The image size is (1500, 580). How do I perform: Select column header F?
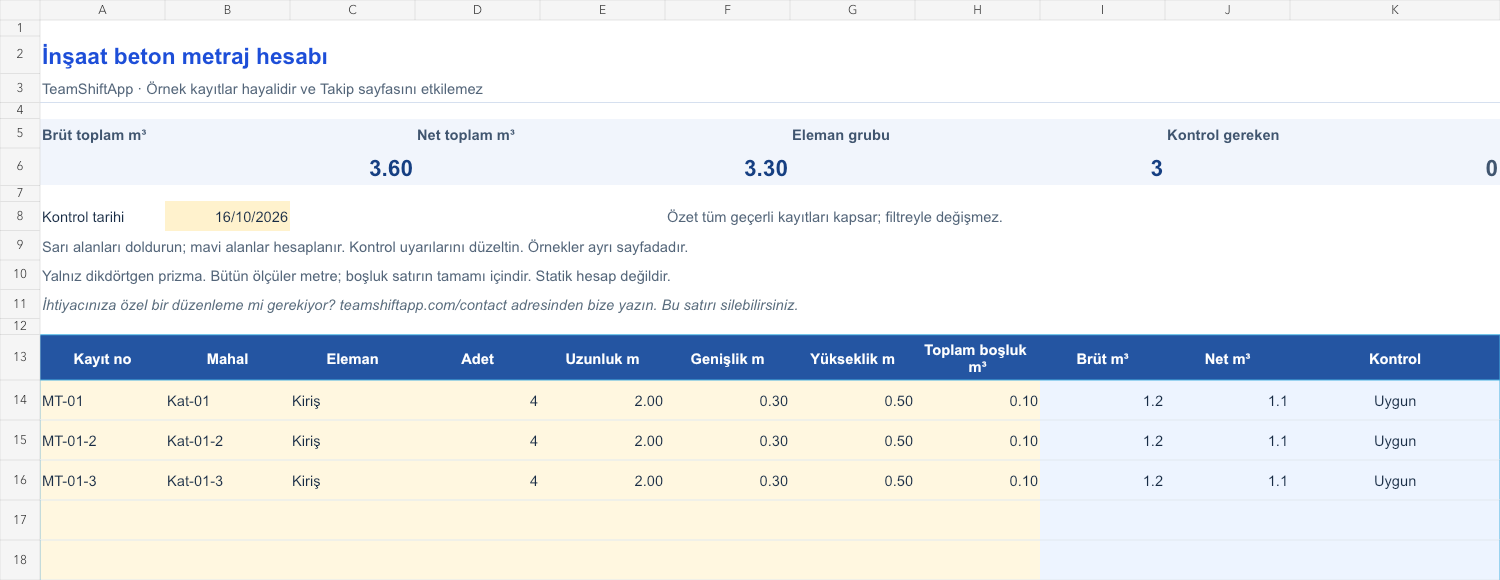point(727,10)
